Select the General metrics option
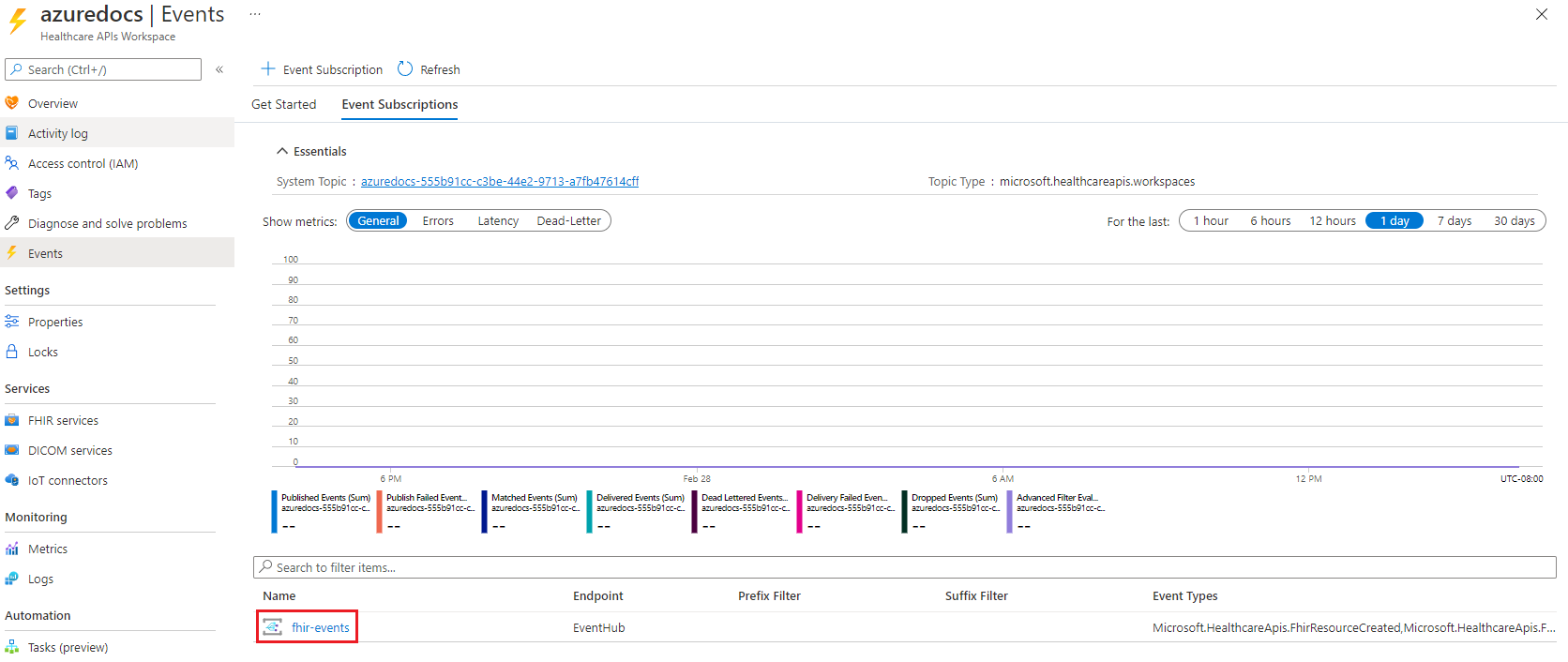This screenshot has height=662, width=1568. point(378,221)
